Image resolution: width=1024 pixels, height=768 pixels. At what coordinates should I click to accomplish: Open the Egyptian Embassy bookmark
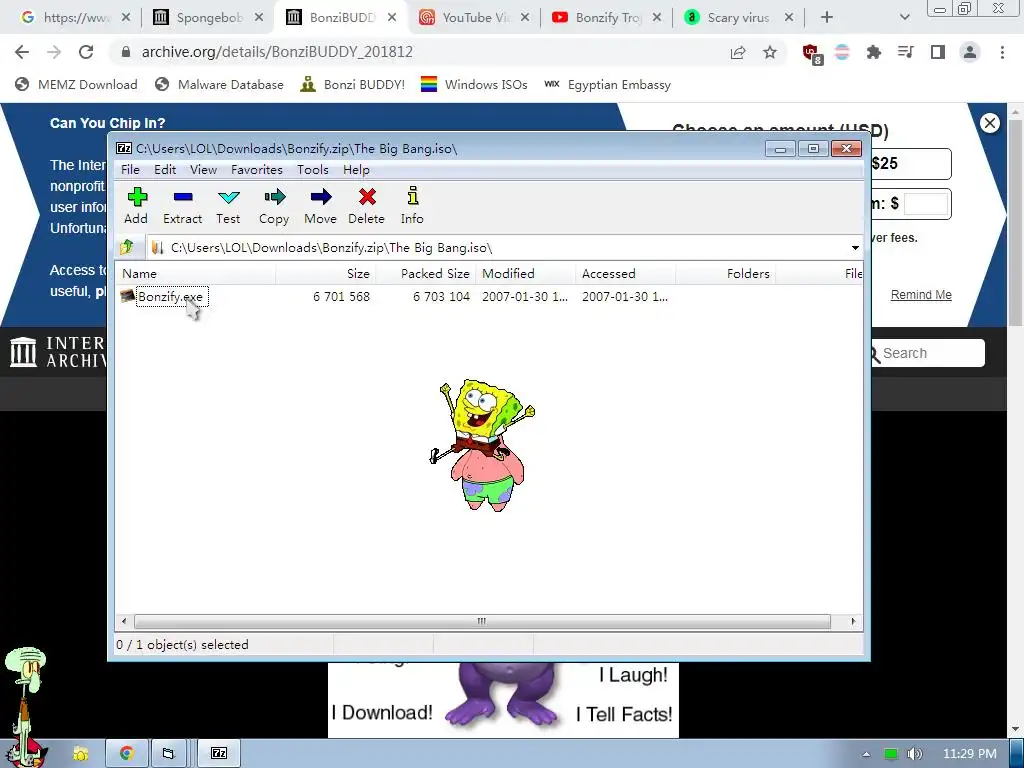tap(607, 84)
